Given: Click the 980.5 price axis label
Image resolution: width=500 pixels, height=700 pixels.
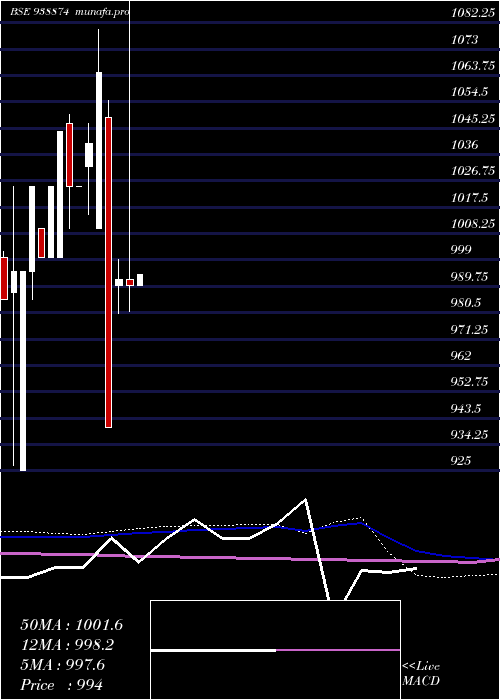Looking at the screenshot, I should [x=466, y=303].
